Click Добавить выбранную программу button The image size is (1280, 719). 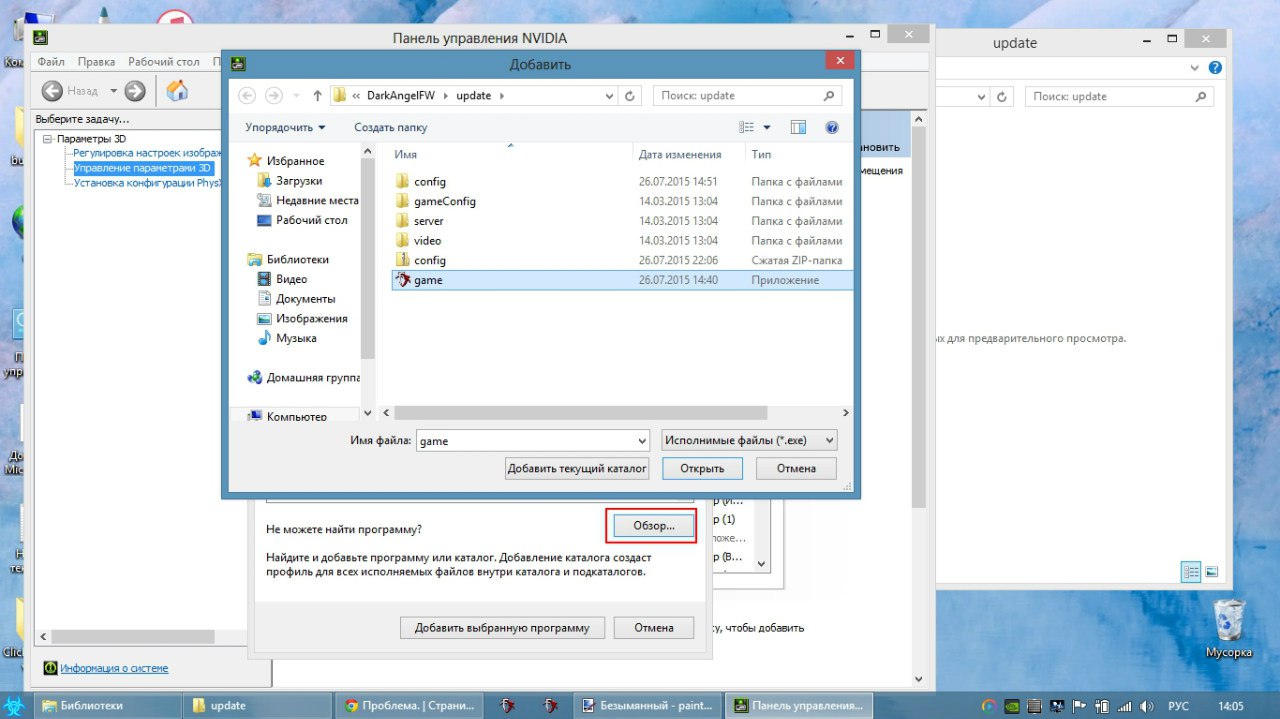503,628
